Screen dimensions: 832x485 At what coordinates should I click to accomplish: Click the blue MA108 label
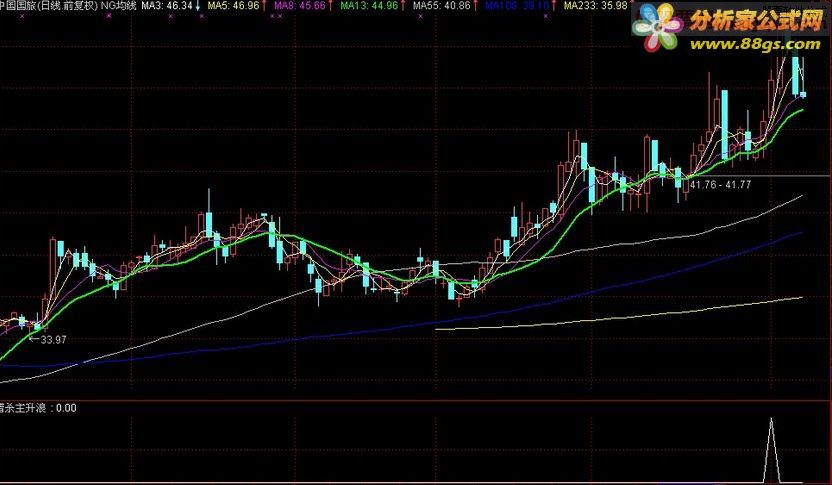point(517,6)
